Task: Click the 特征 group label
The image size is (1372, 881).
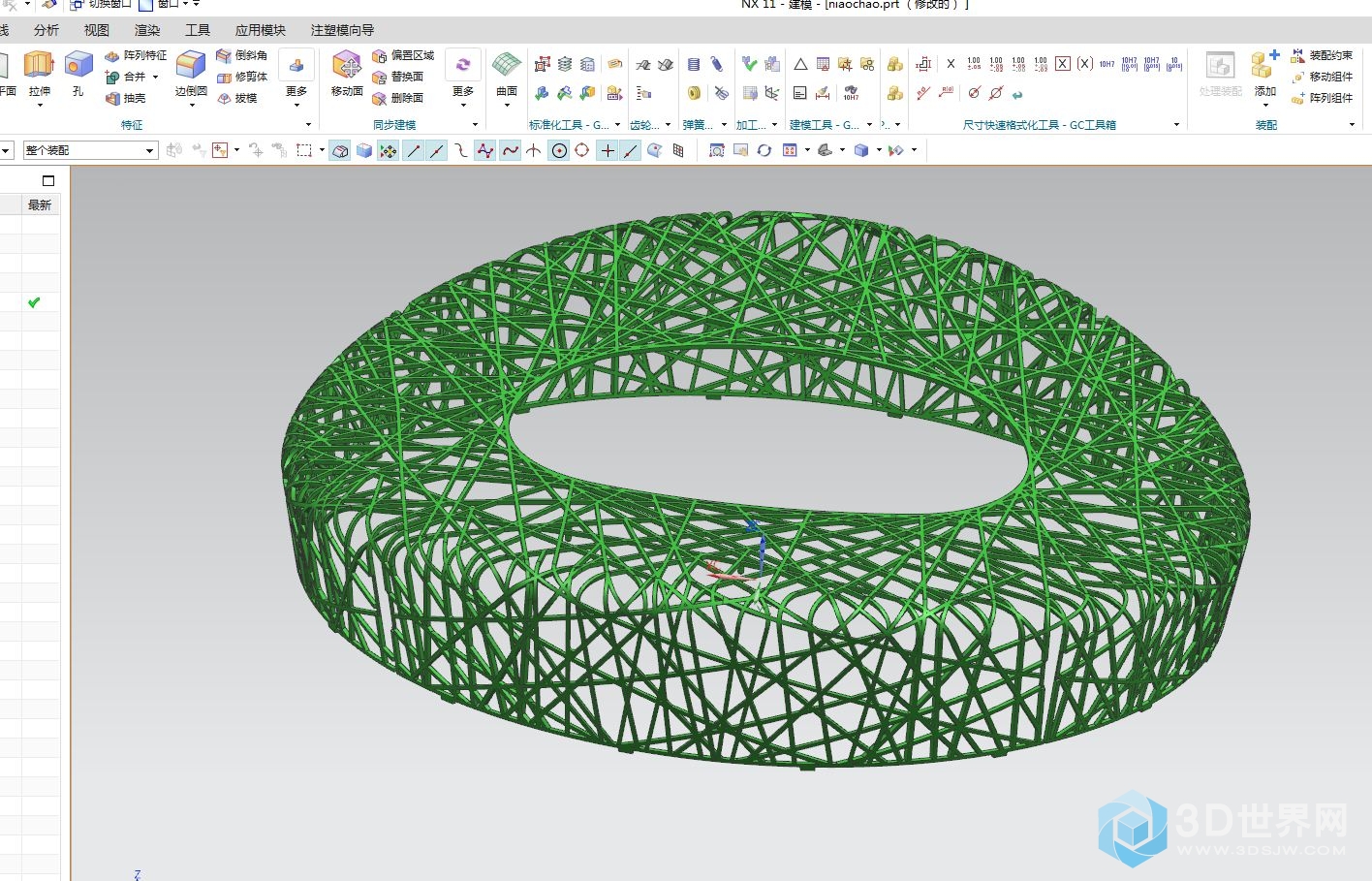Action: [132, 125]
